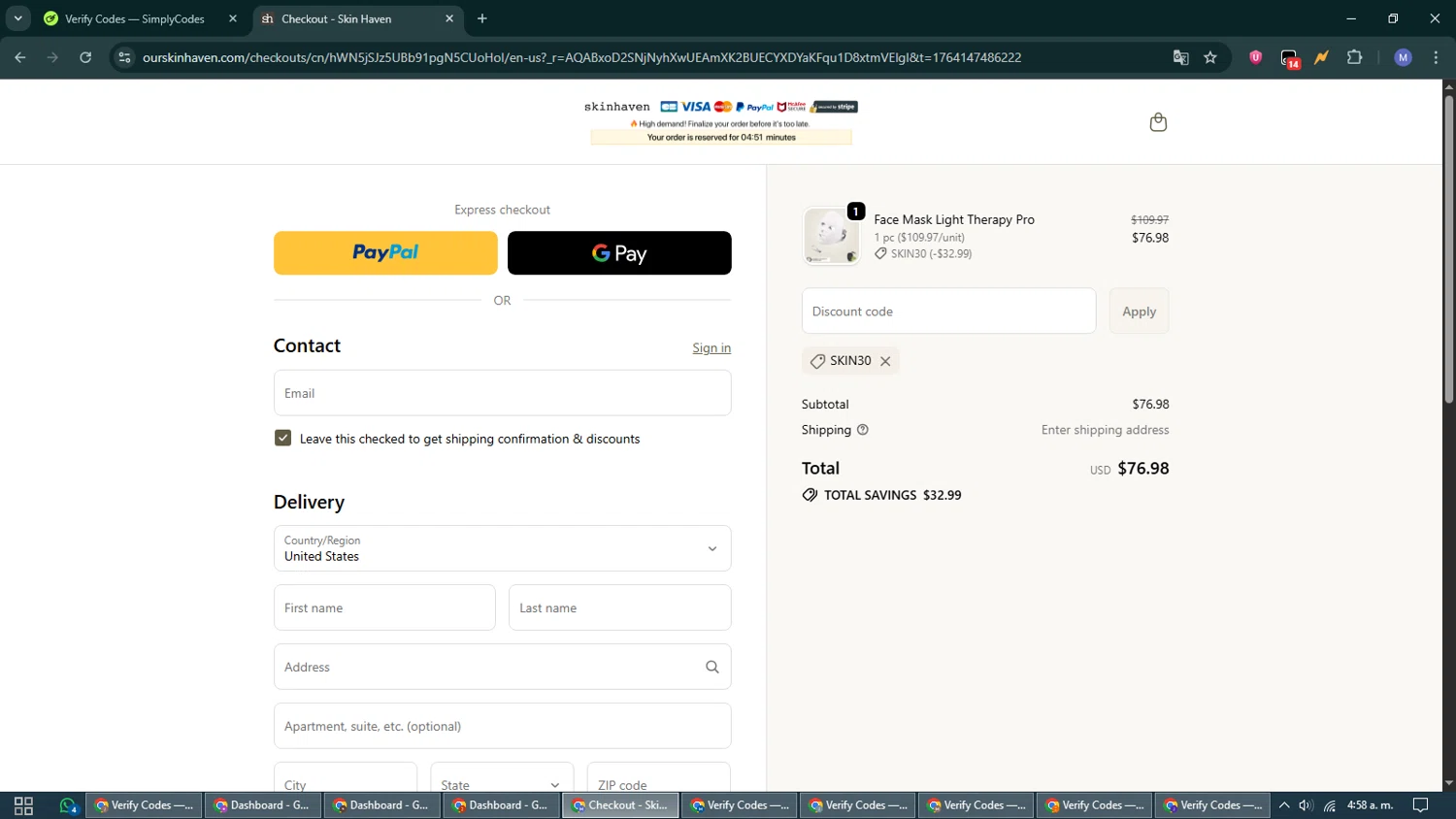Open the Chrome profile M avatar

pos(1403,57)
